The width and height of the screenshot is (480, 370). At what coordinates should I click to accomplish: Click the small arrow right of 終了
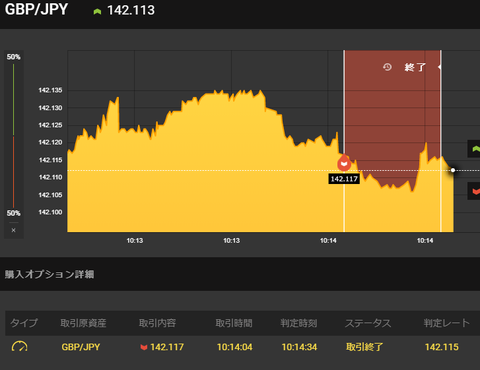coord(439,67)
